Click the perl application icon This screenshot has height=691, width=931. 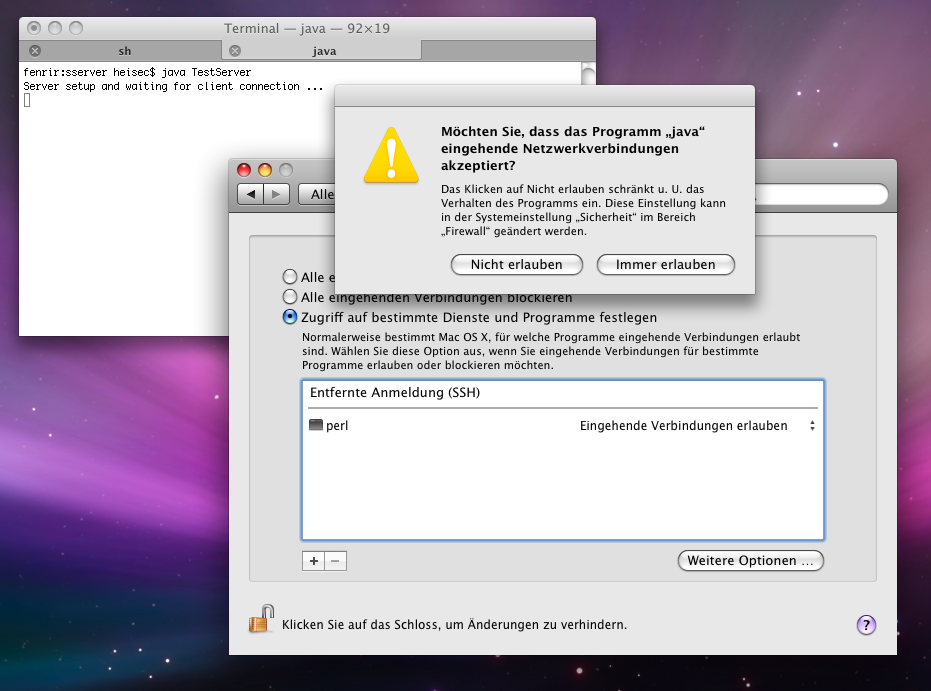coord(316,425)
